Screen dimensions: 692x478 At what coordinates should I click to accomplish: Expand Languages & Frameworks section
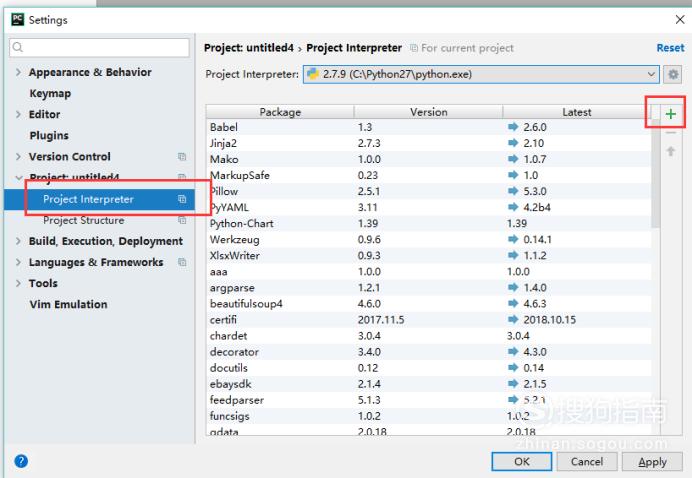pyautogui.click(x=18, y=262)
